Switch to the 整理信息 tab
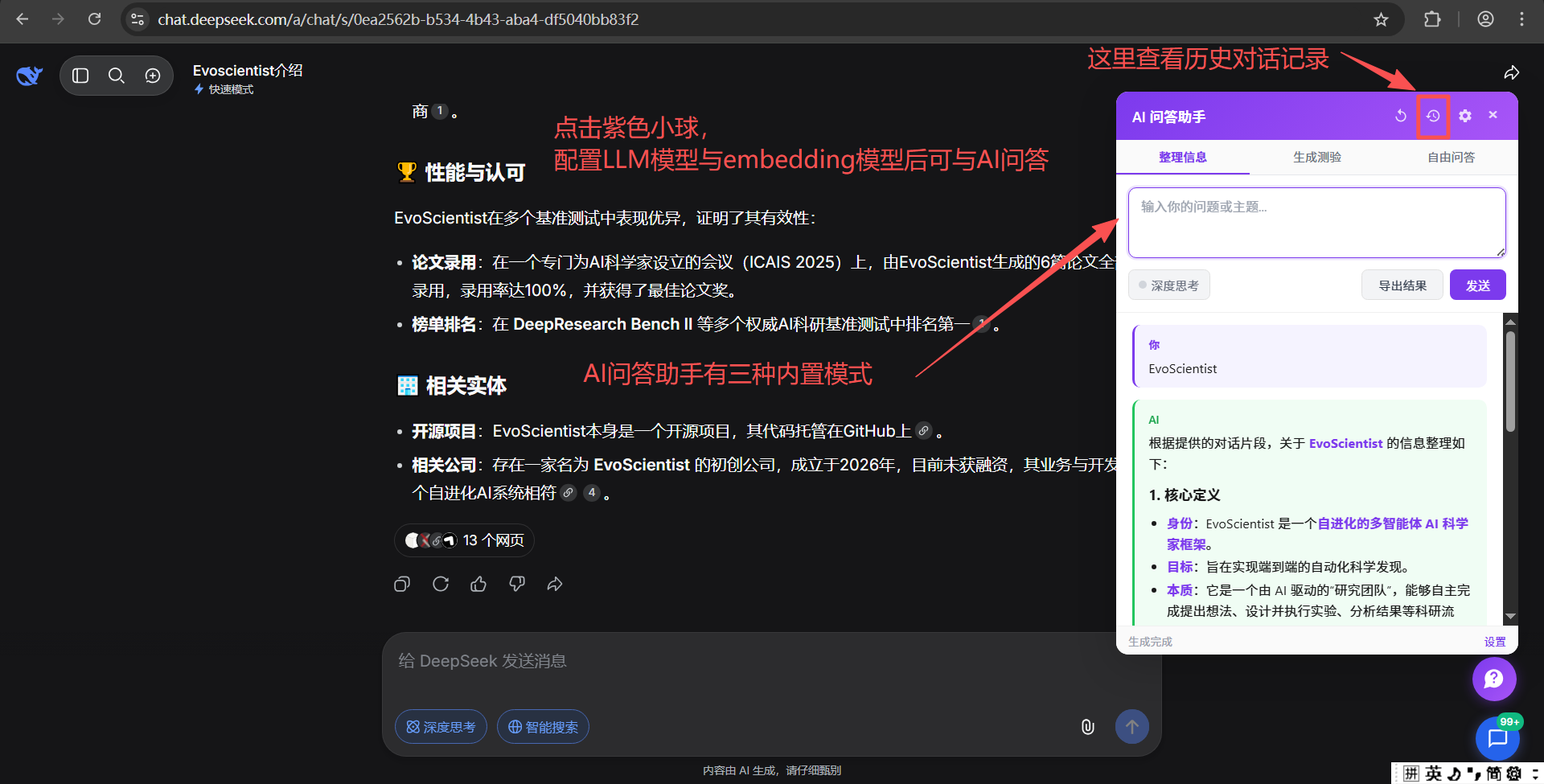The width and height of the screenshot is (1544, 784). coord(1183,158)
